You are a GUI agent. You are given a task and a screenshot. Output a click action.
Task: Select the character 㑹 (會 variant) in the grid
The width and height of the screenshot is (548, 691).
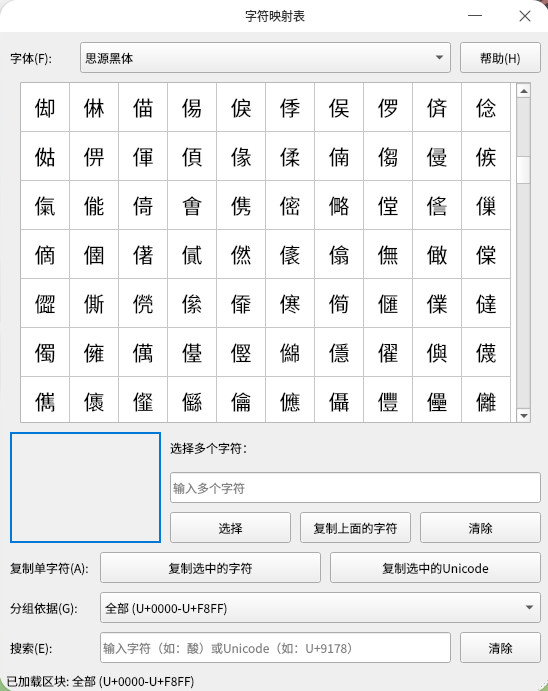[x=192, y=205]
